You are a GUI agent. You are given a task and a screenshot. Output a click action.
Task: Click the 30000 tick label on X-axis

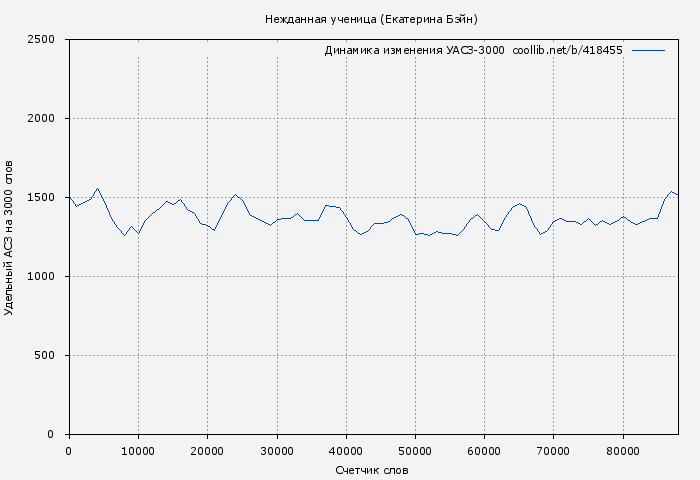point(276,451)
